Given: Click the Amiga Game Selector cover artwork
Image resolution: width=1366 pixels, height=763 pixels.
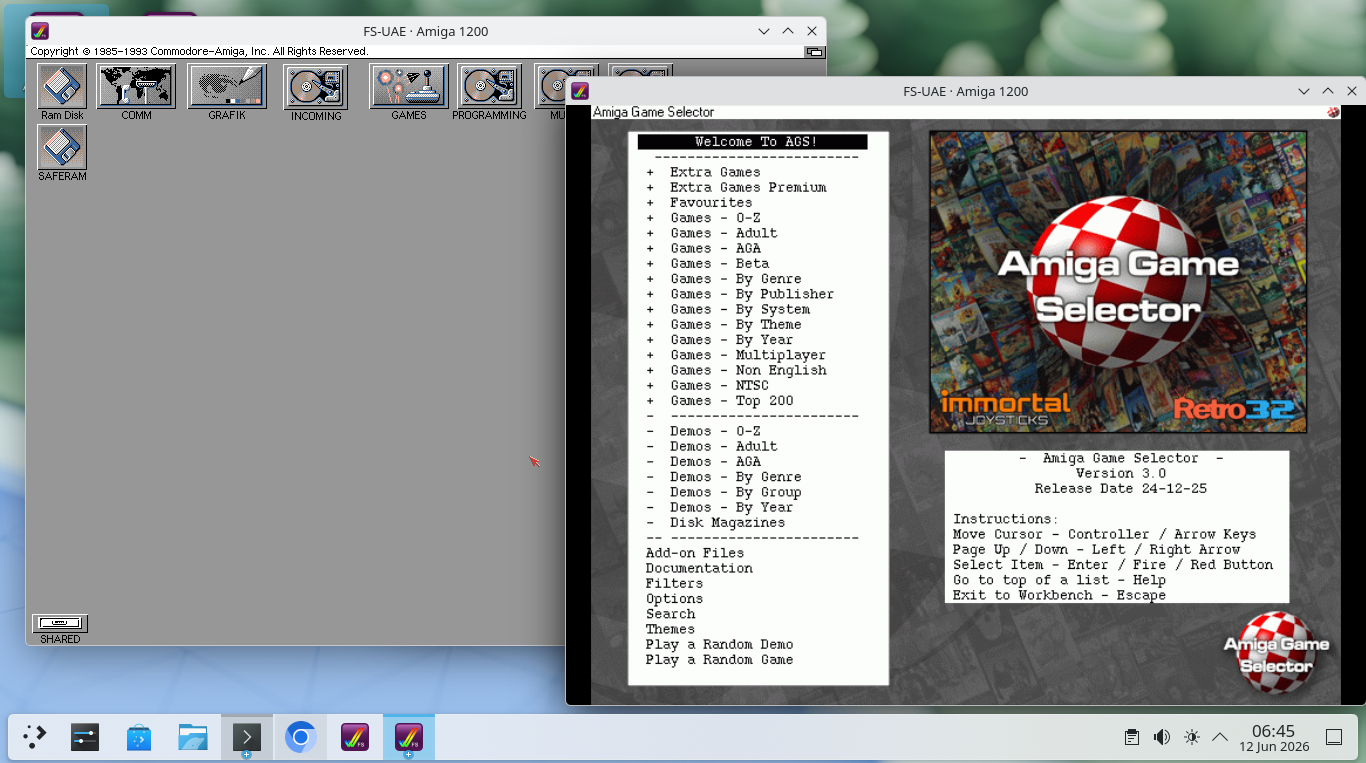Looking at the screenshot, I should (x=1118, y=282).
